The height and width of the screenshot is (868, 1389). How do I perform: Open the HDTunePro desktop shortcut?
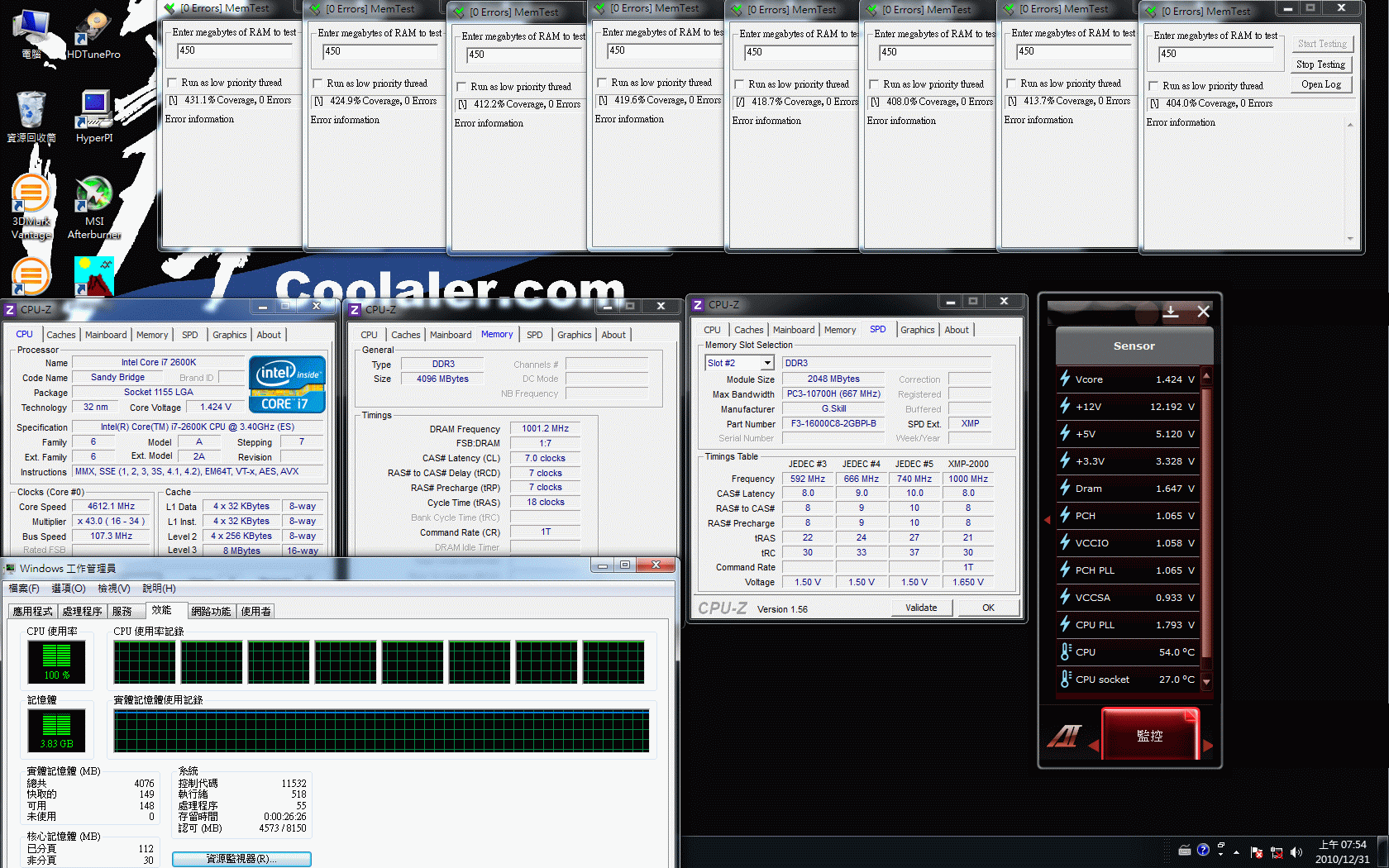tap(93, 35)
